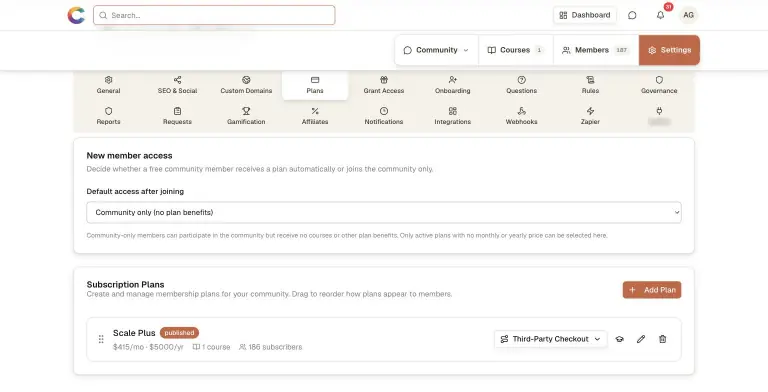
Task: Open the Dashboard button
Action: pyautogui.click(x=585, y=15)
